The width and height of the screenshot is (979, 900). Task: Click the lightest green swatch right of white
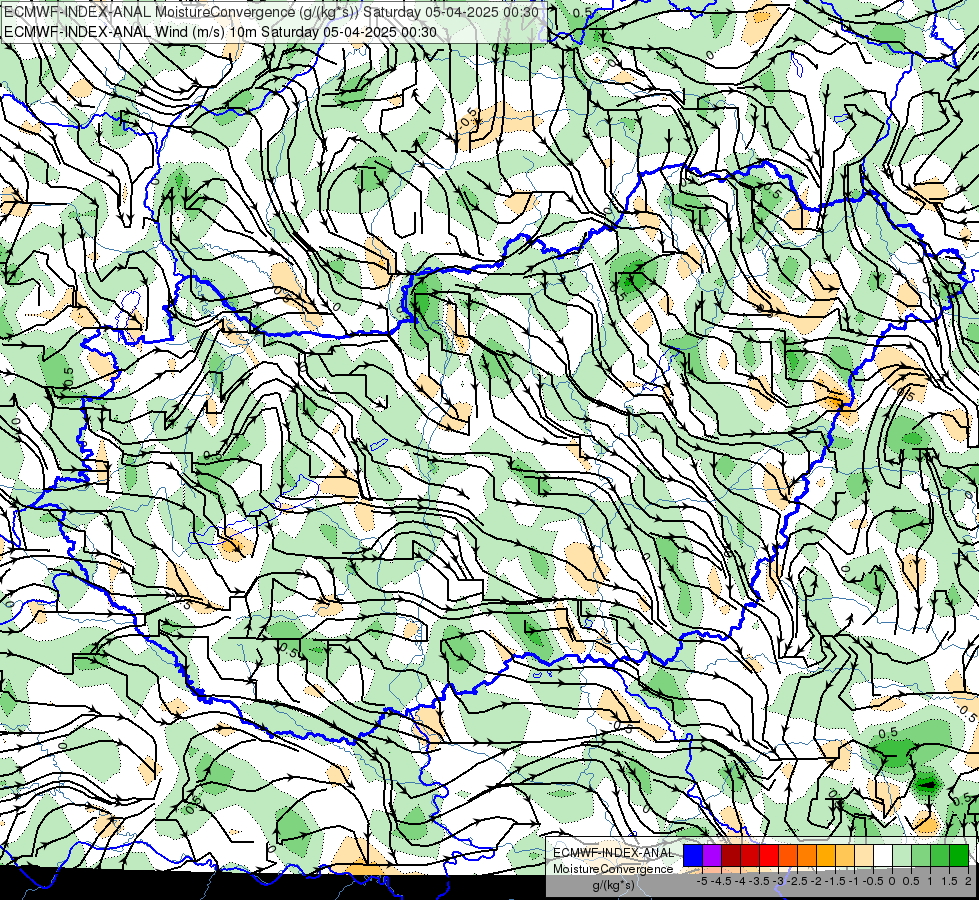point(902,855)
